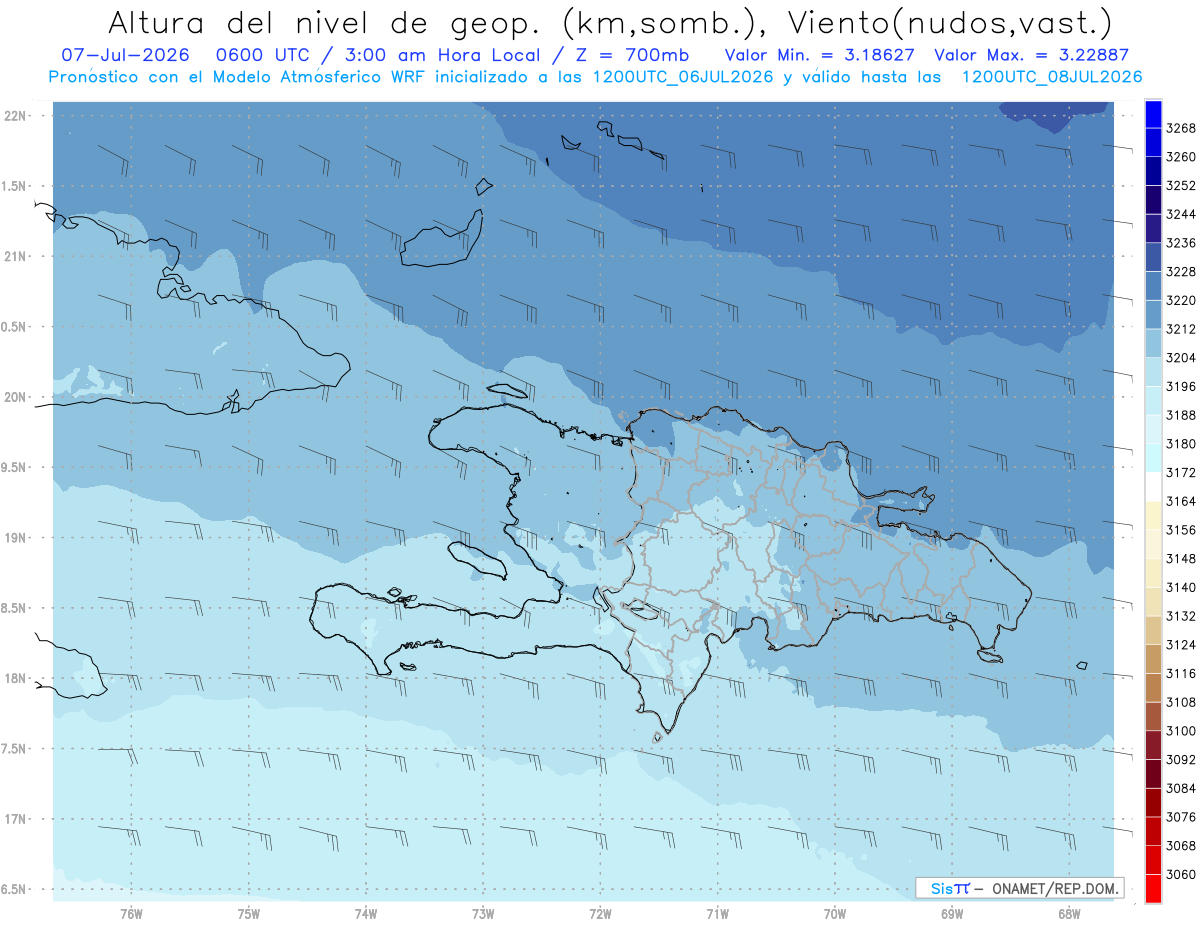1200x927 pixels.
Task: Click the "ONAMET/REP.DOM." credit label
Action: [x=1054, y=888]
